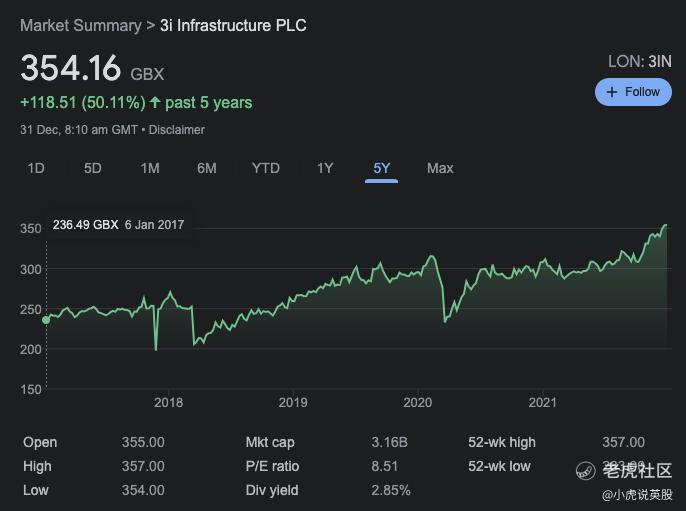
Task: Click the Open value 355.00
Action: coord(143,442)
